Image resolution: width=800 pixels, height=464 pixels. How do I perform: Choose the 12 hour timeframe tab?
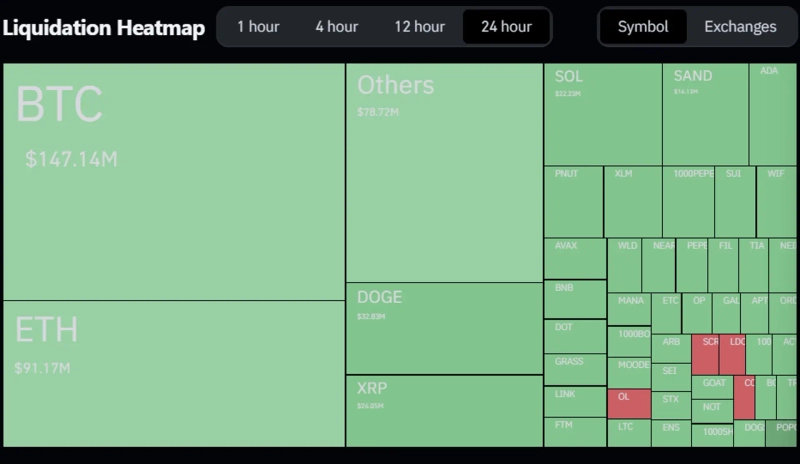click(x=419, y=27)
